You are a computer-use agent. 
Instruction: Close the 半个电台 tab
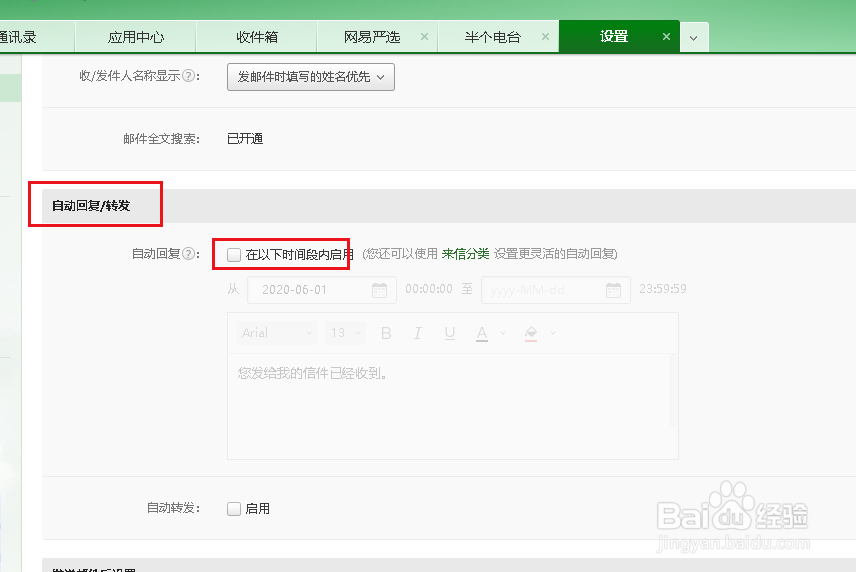[x=545, y=37]
